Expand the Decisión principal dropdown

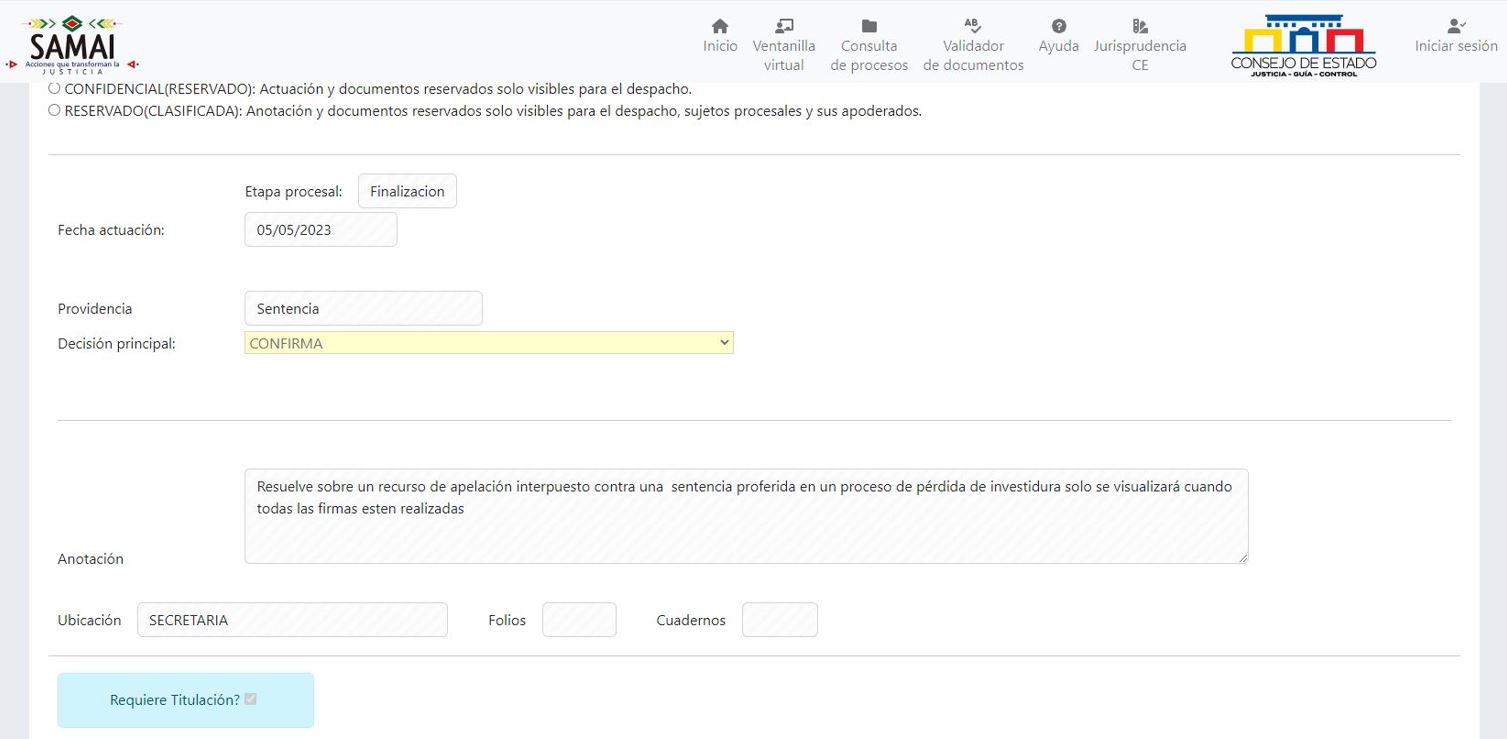click(488, 343)
